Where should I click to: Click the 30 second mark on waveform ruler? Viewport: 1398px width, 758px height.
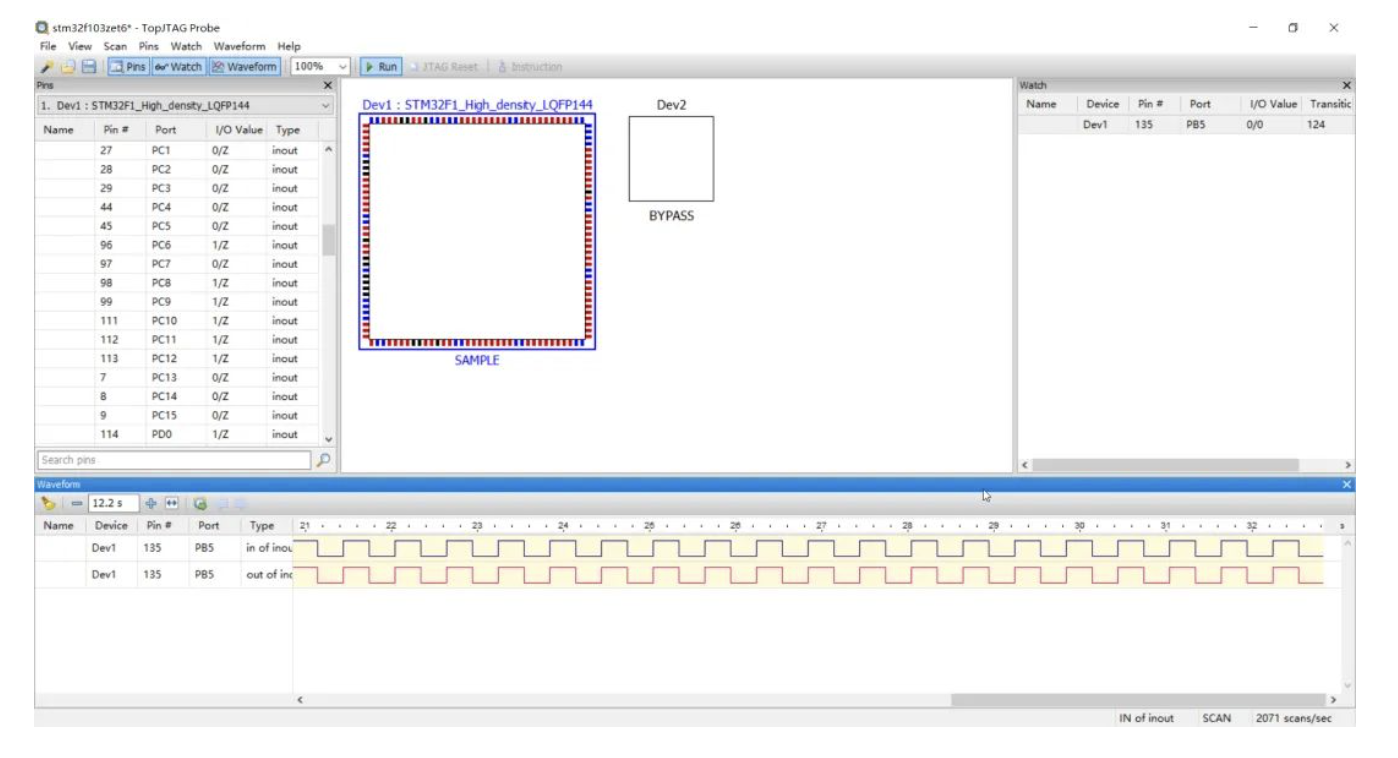1079,526
